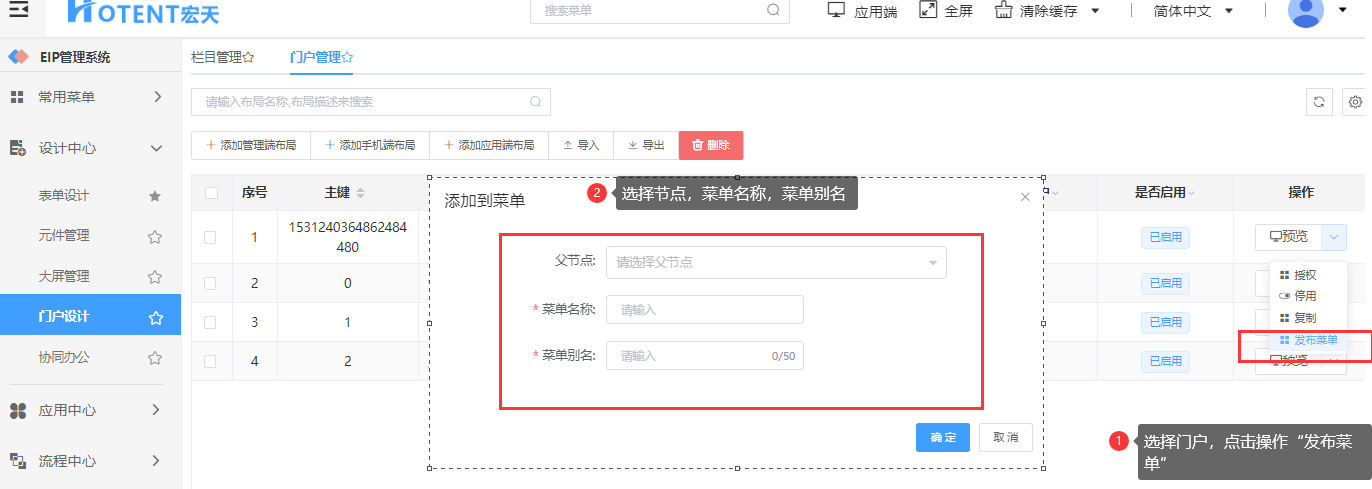Open the 应用端 monitor icon
Screen dimensions: 1372x489
coord(836,10)
